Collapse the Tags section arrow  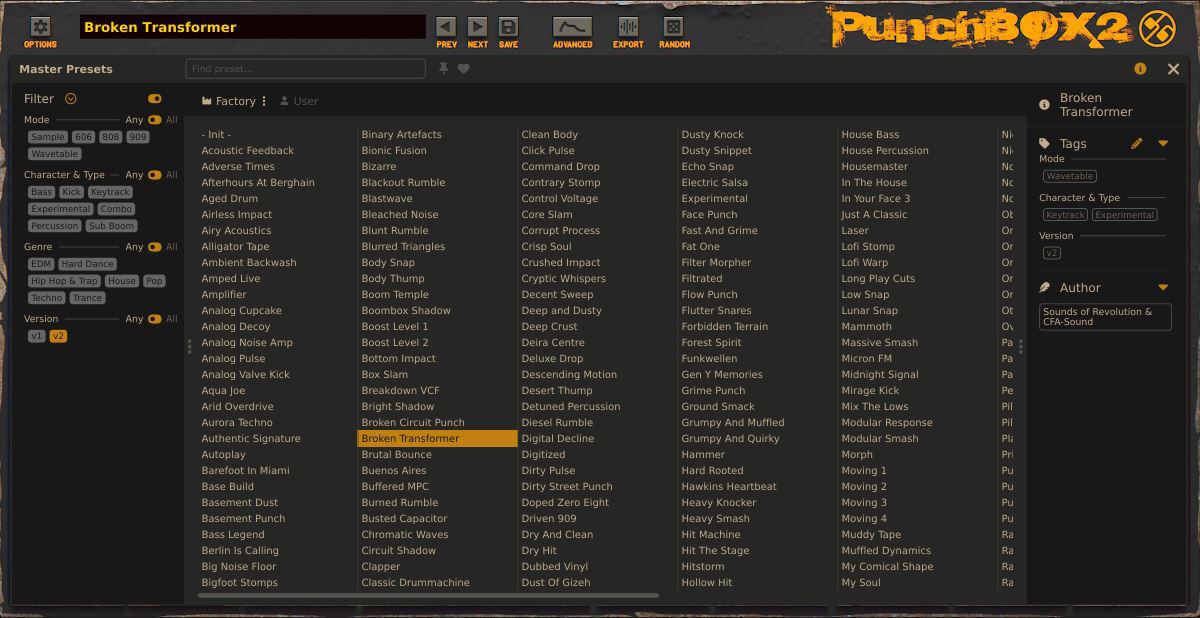pos(1163,144)
